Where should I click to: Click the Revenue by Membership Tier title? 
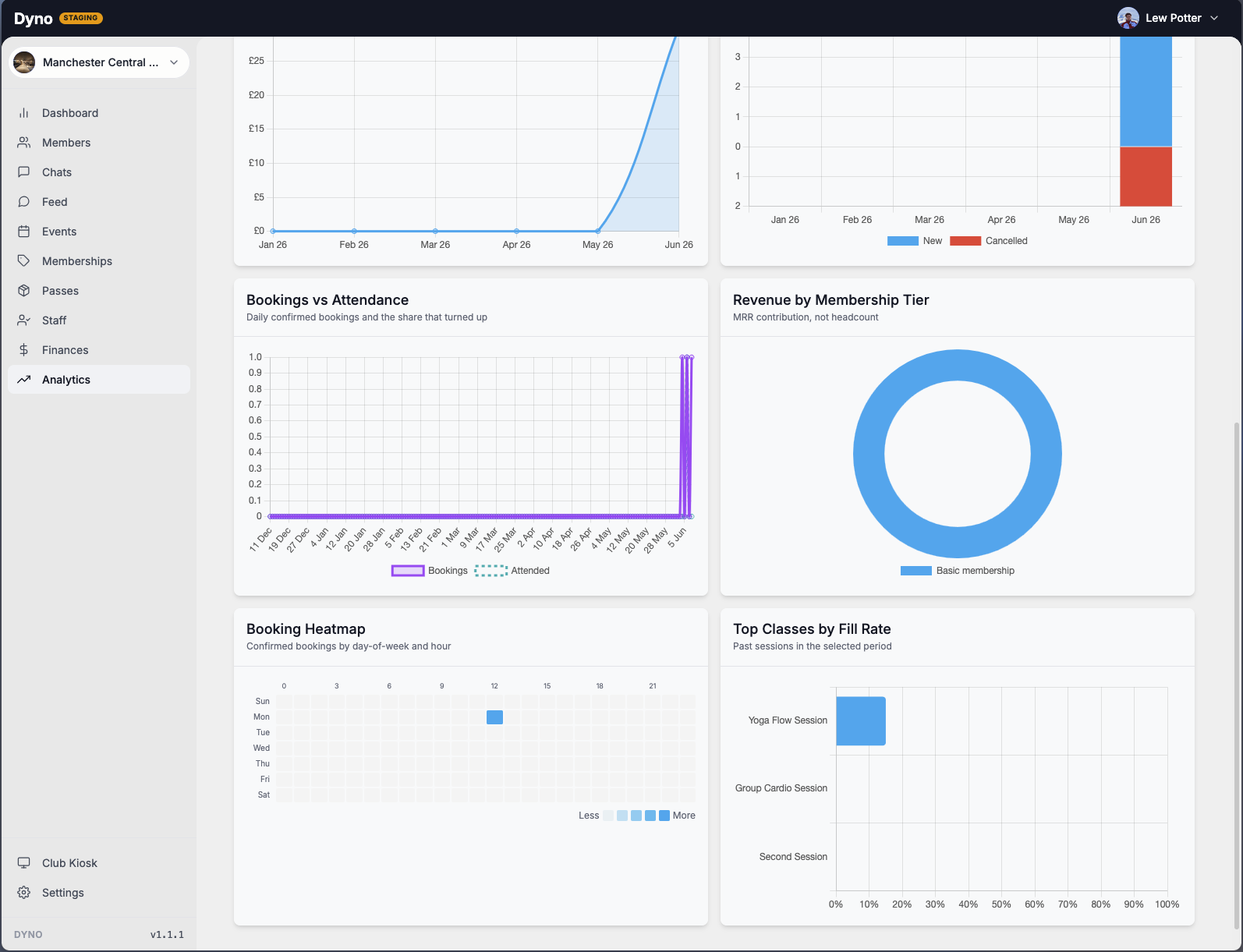(831, 300)
